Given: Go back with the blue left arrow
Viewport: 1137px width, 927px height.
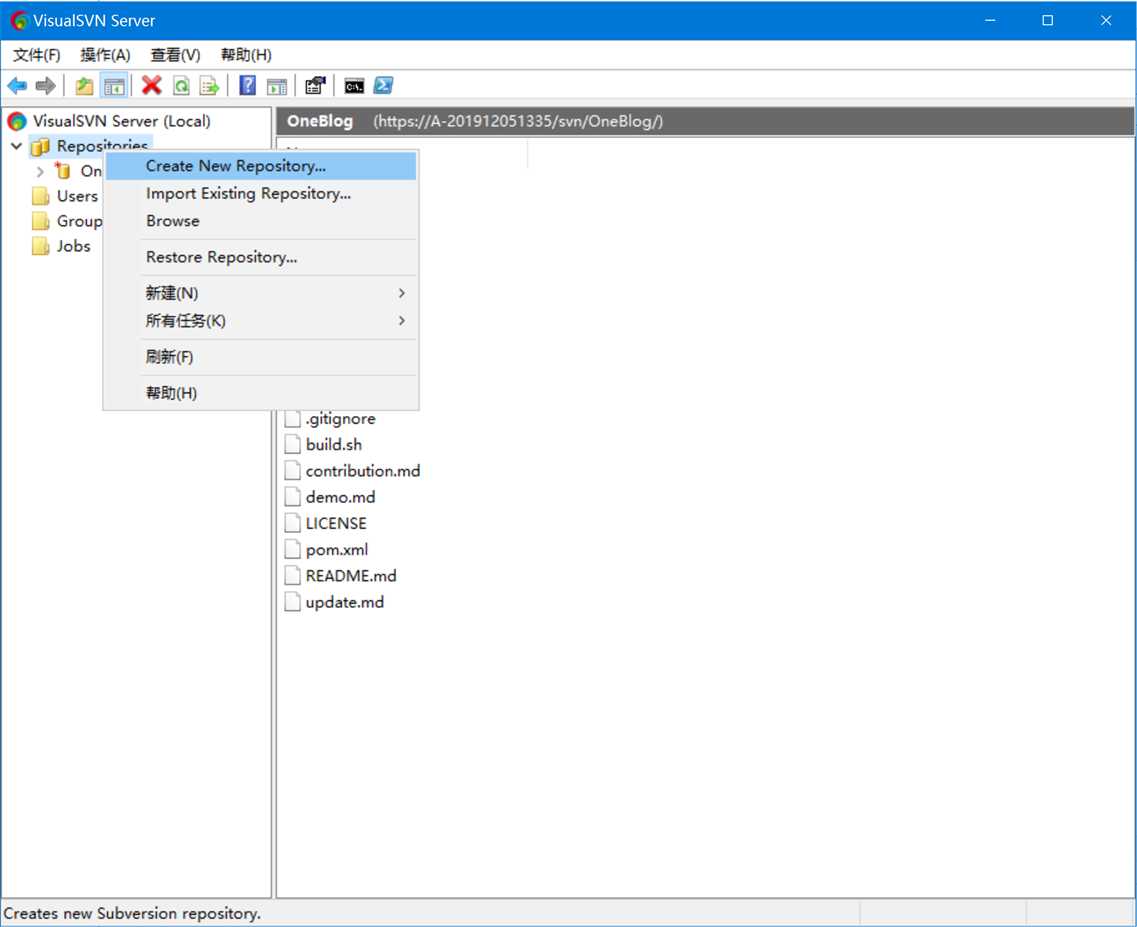Looking at the screenshot, I should pos(17,86).
